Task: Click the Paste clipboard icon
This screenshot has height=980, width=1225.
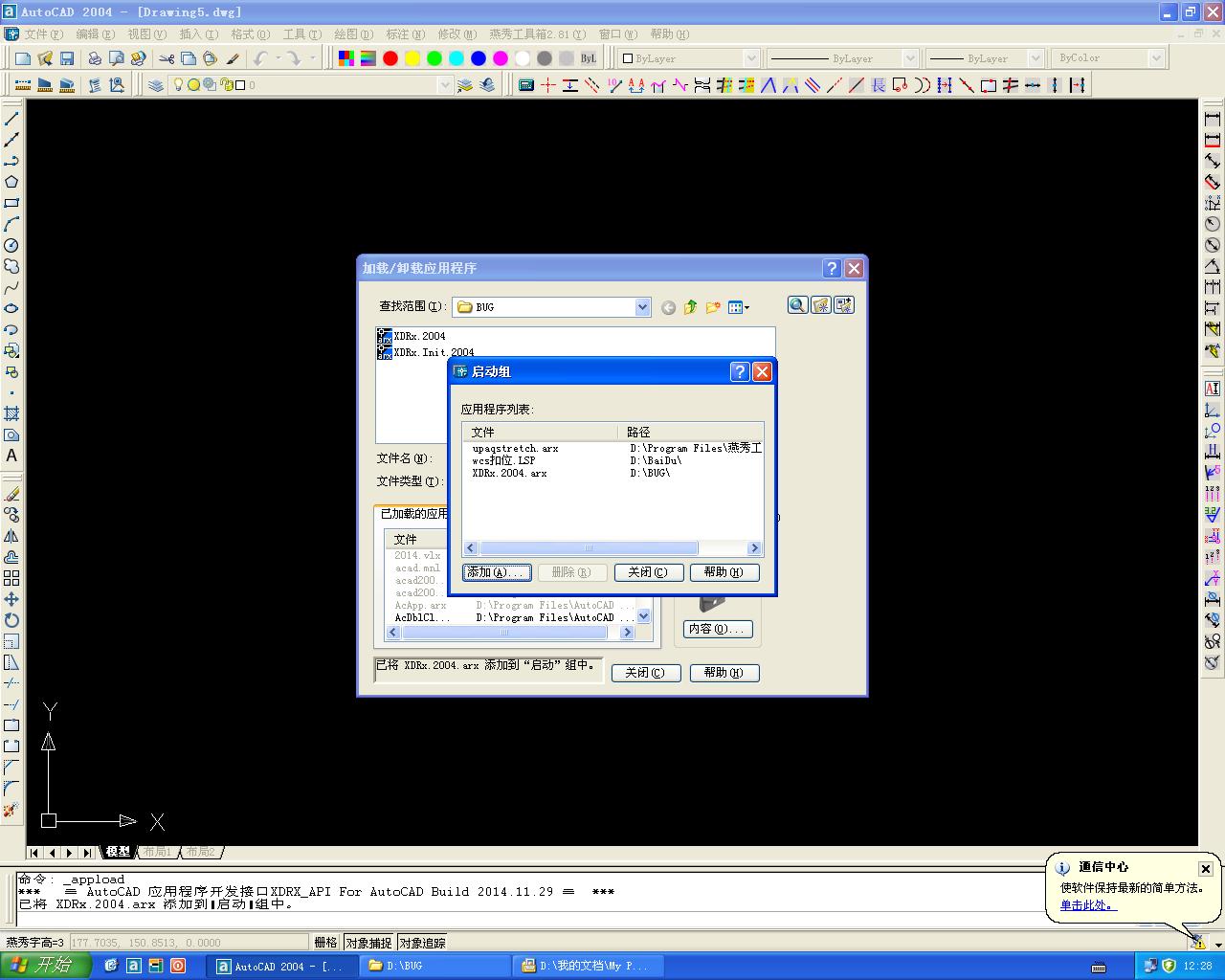Action: pyautogui.click(x=211, y=58)
